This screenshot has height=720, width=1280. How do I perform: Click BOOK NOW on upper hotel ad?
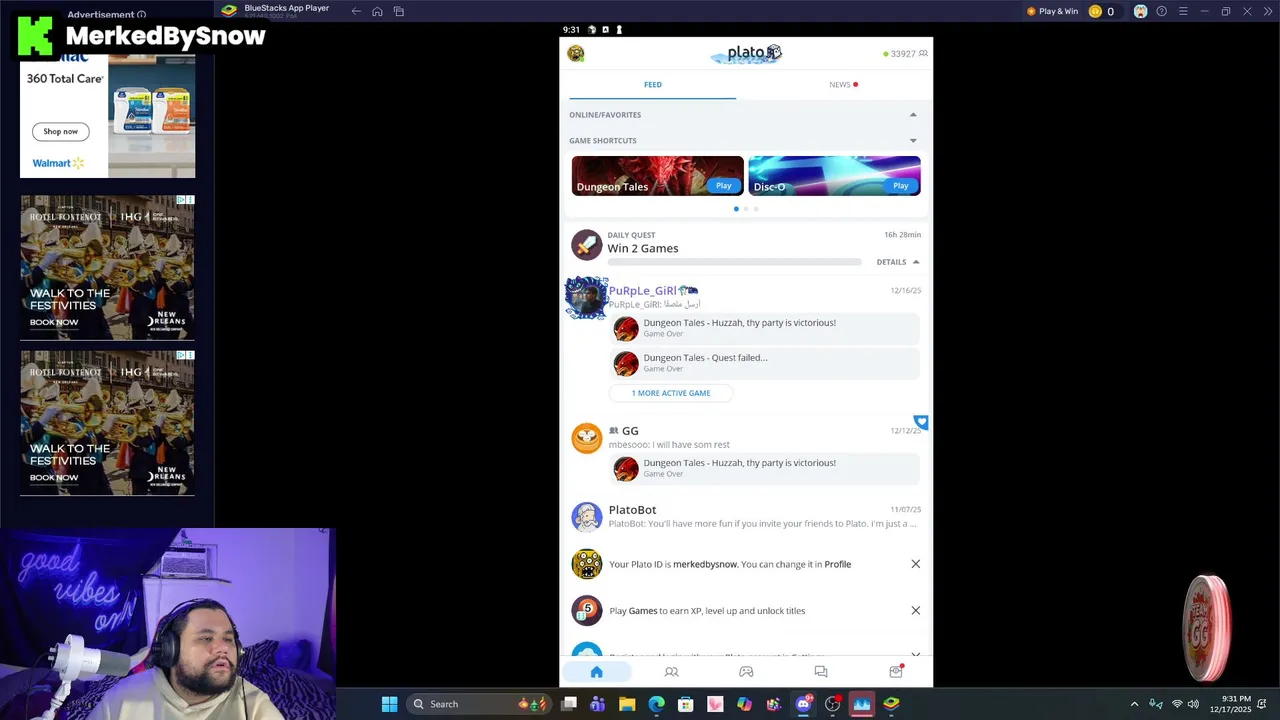[x=54, y=322]
